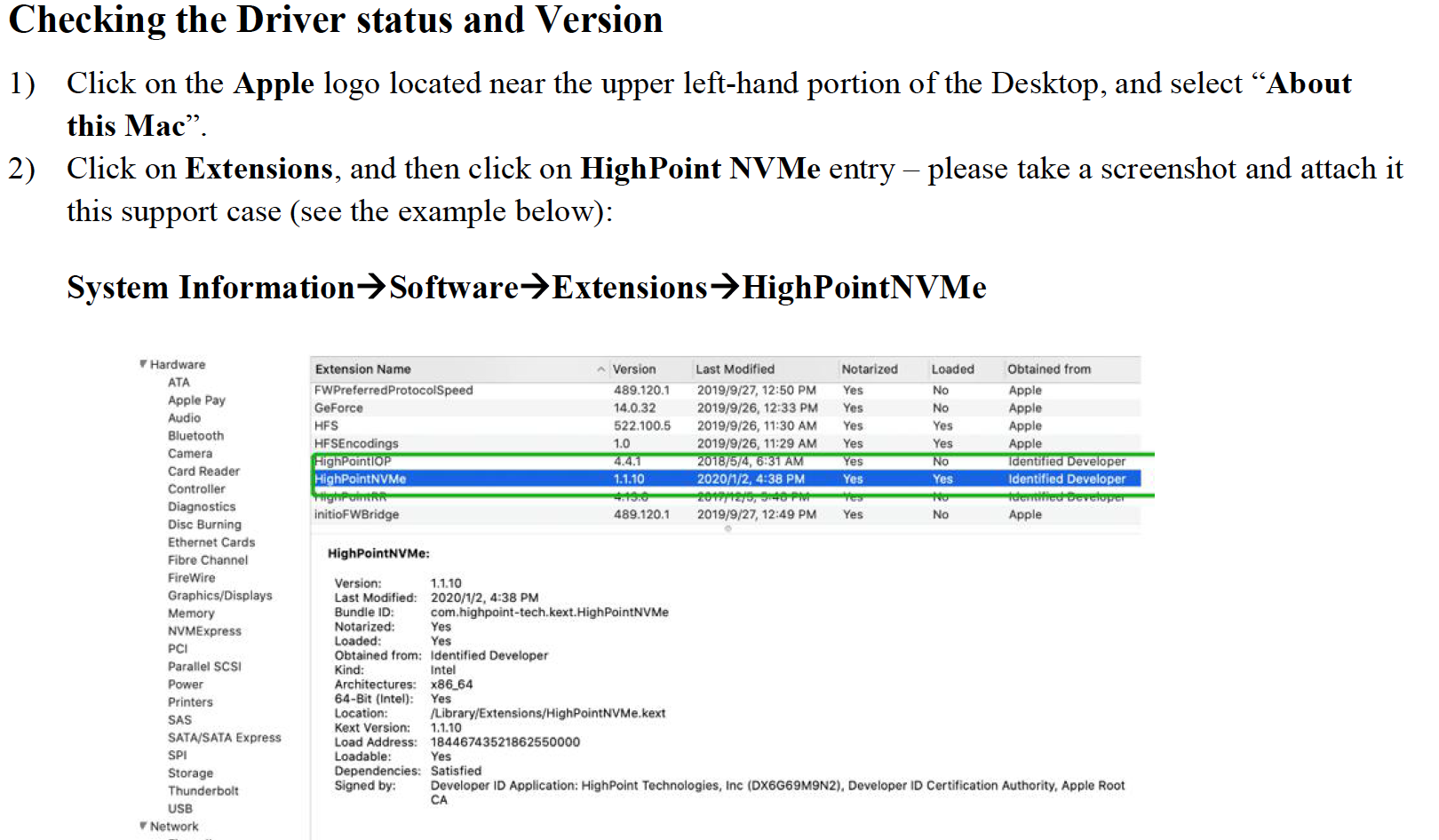Open NVMExpress in the sidebar
The width and height of the screenshot is (1439, 840).
pos(204,630)
